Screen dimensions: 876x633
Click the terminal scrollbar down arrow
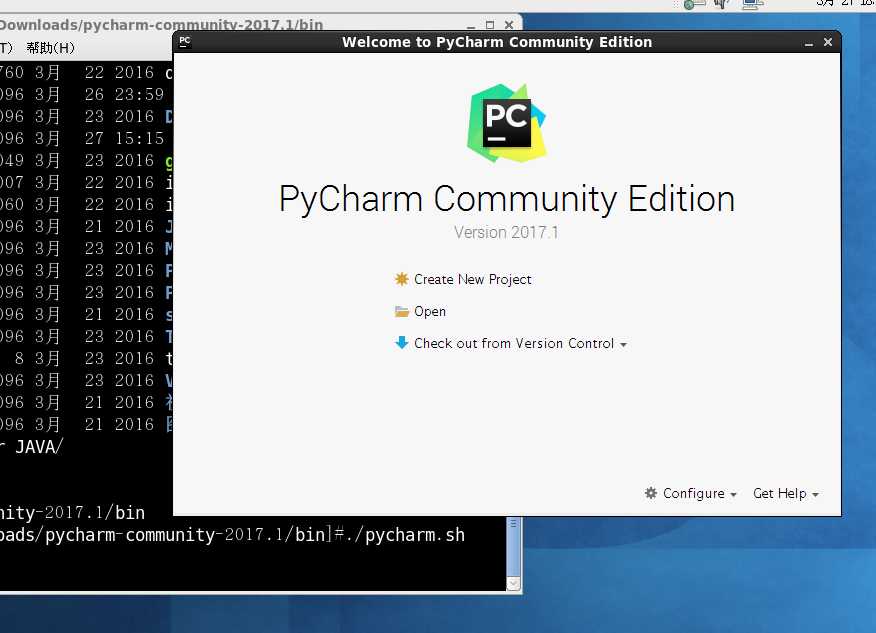[513, 584]
